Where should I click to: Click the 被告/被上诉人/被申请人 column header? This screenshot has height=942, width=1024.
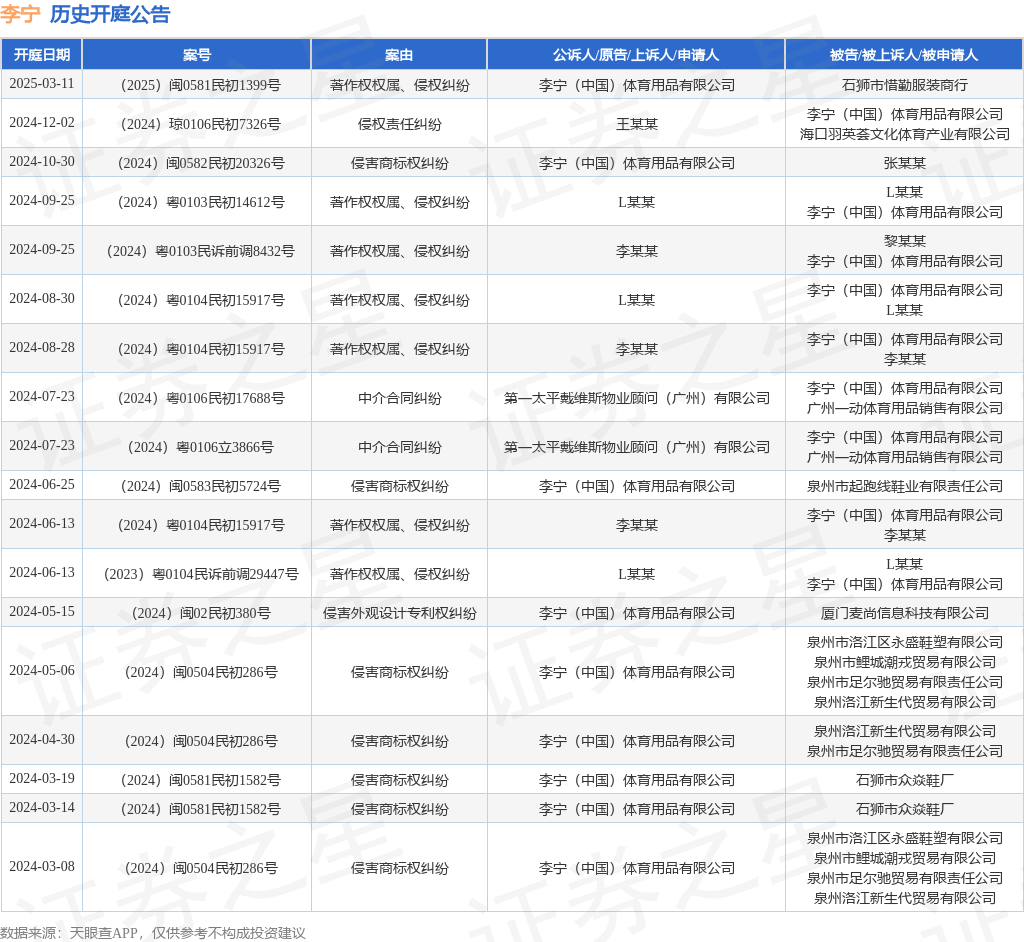pos(904,55)
